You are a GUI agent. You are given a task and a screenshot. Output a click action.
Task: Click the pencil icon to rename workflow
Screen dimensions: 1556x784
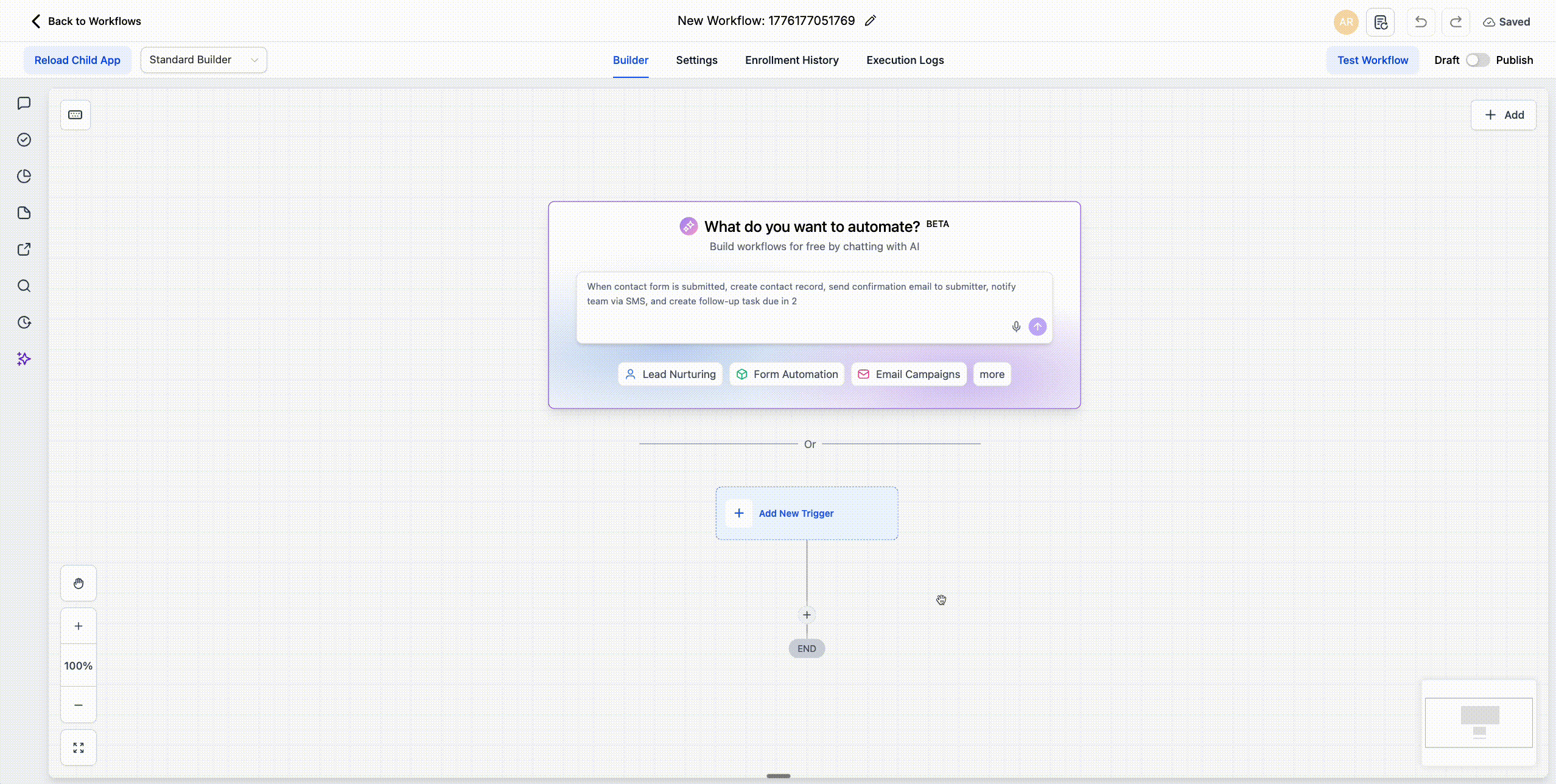click(871, 21)
